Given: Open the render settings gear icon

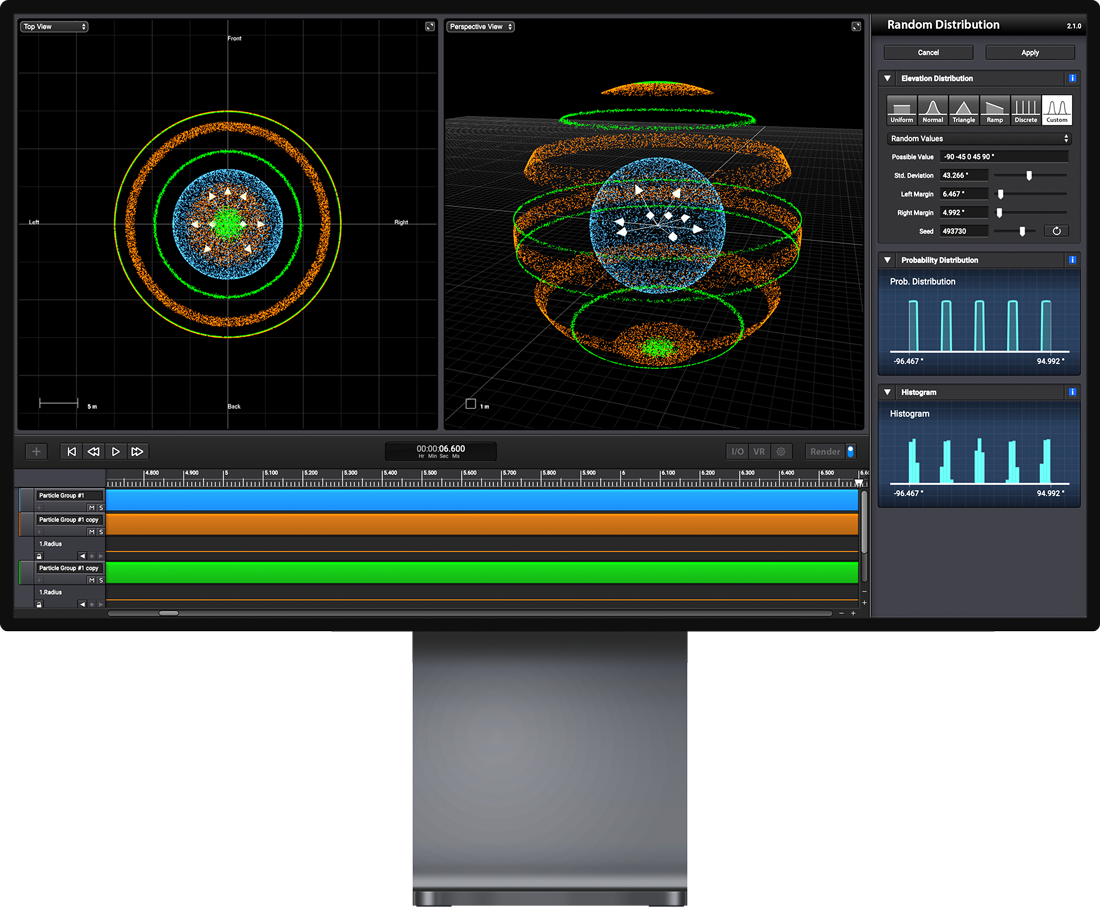Looking at the screenshot, I should (781, 451).
